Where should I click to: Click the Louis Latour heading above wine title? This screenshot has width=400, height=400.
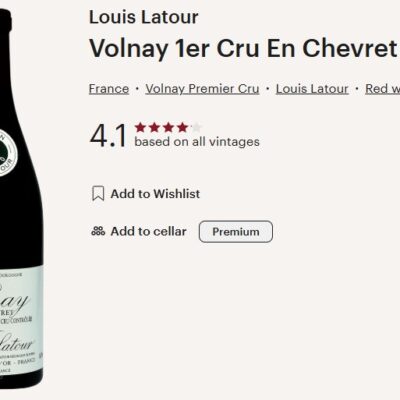coord(144,17)
